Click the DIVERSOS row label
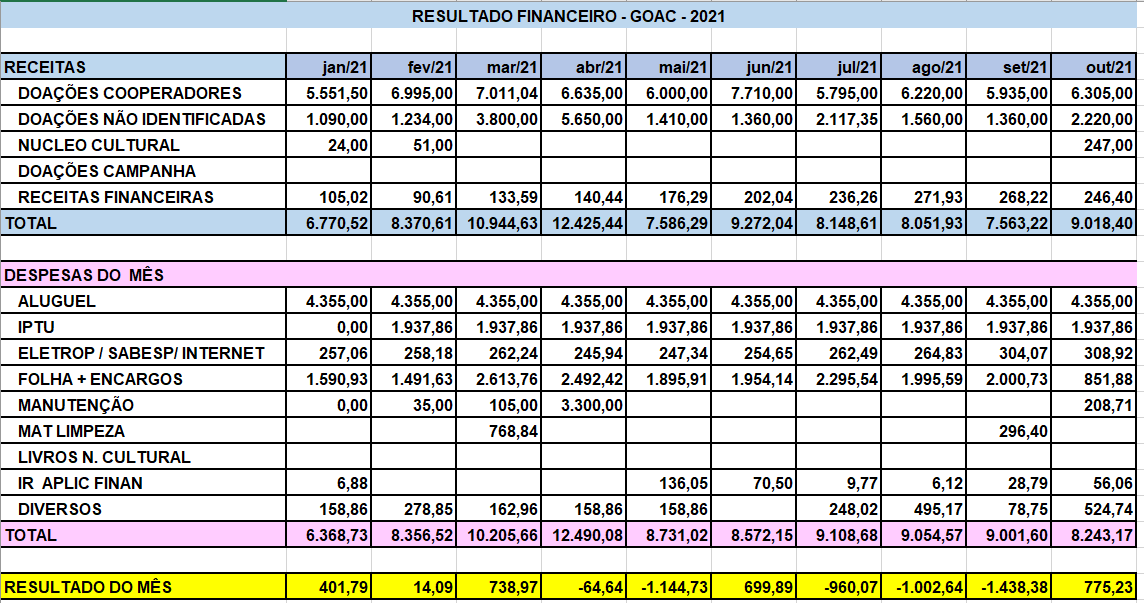This screenshot has height=603, width=1144. click(x=143, y=509)
